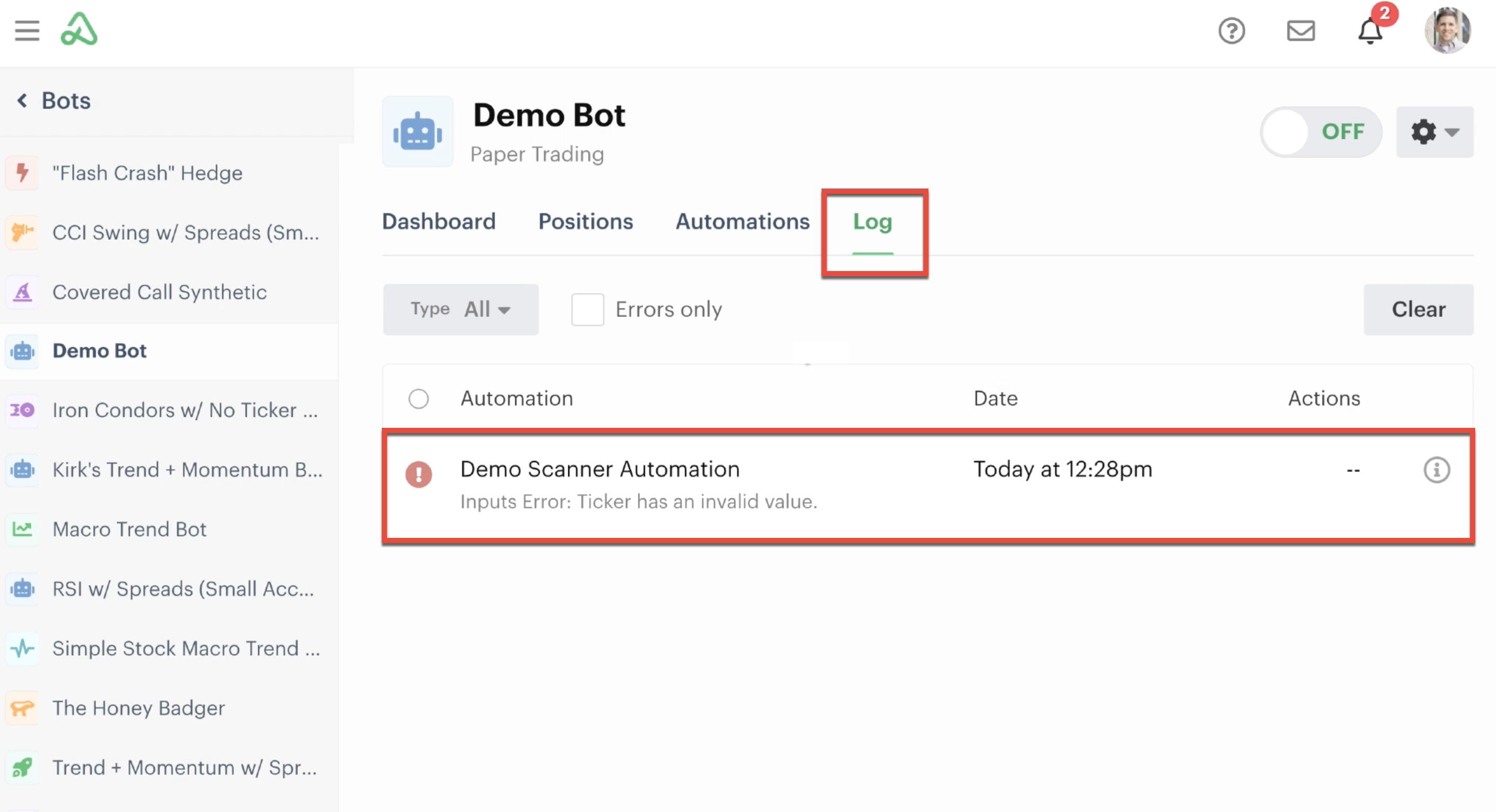Select the Trend + Momentum w/ Spr... bot name

[185, 767]
